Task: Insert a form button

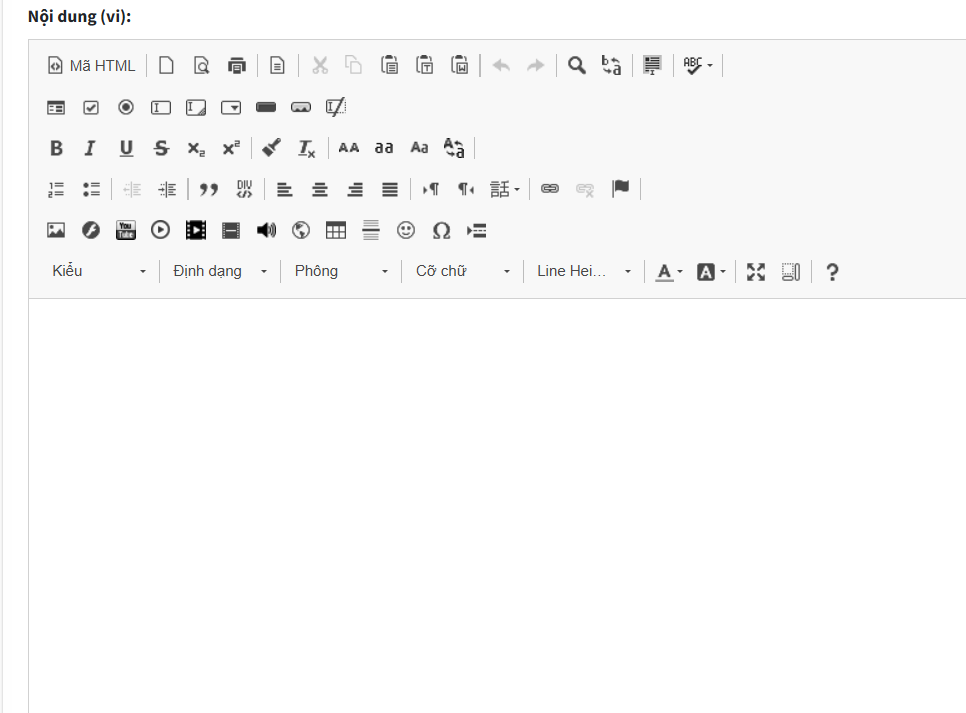Action: coord(266,107)
